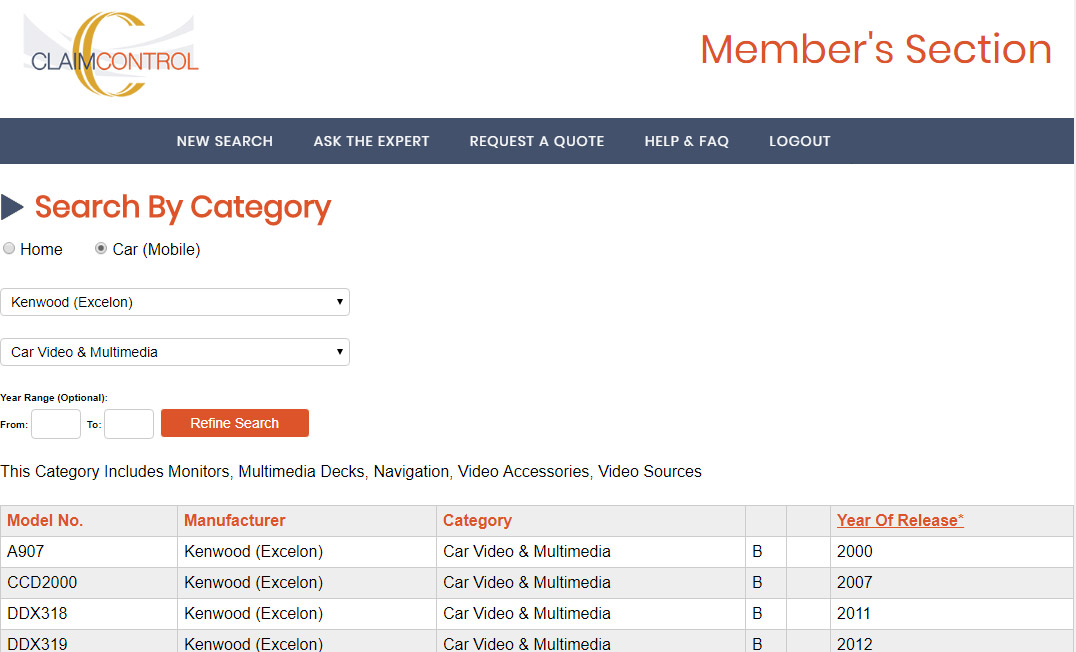Click LOGOUT in the navigation bar
Viewport: 1076px width, 652px height.
coord(799,141)
